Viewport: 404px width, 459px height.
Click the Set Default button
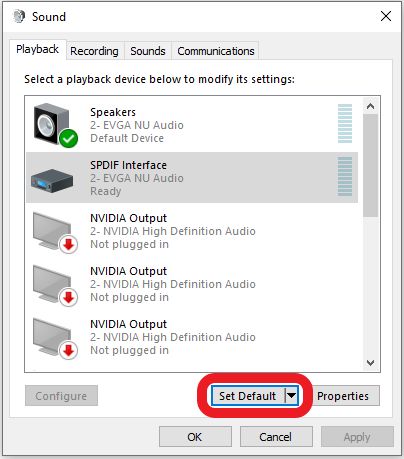pyautogui.click(x=248, y=396)
